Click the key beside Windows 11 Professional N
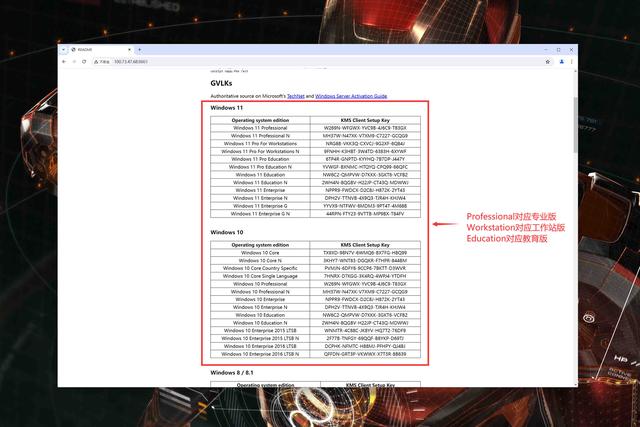The image size is (640, 427). (365, 136)
